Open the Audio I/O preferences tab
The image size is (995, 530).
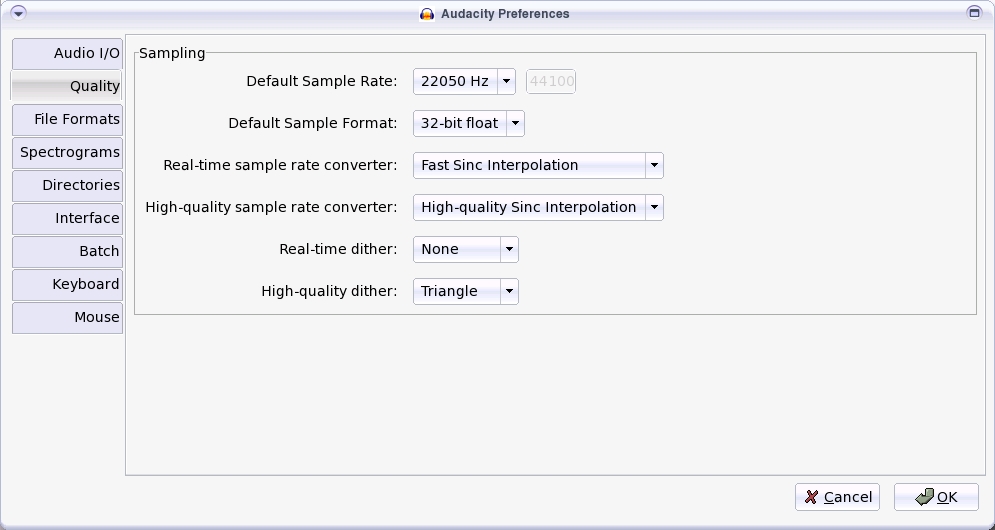pos(67,53)
